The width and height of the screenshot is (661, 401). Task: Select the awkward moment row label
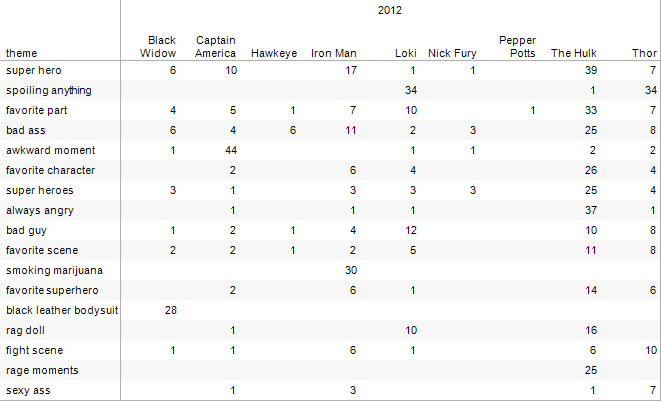[x=51, y=150]
